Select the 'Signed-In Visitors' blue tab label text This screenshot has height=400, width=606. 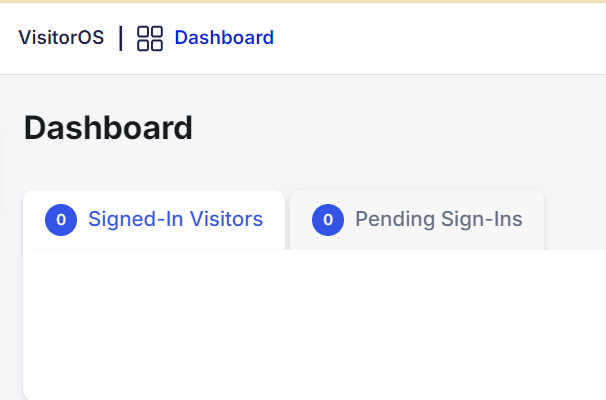[x=175, y=220]
